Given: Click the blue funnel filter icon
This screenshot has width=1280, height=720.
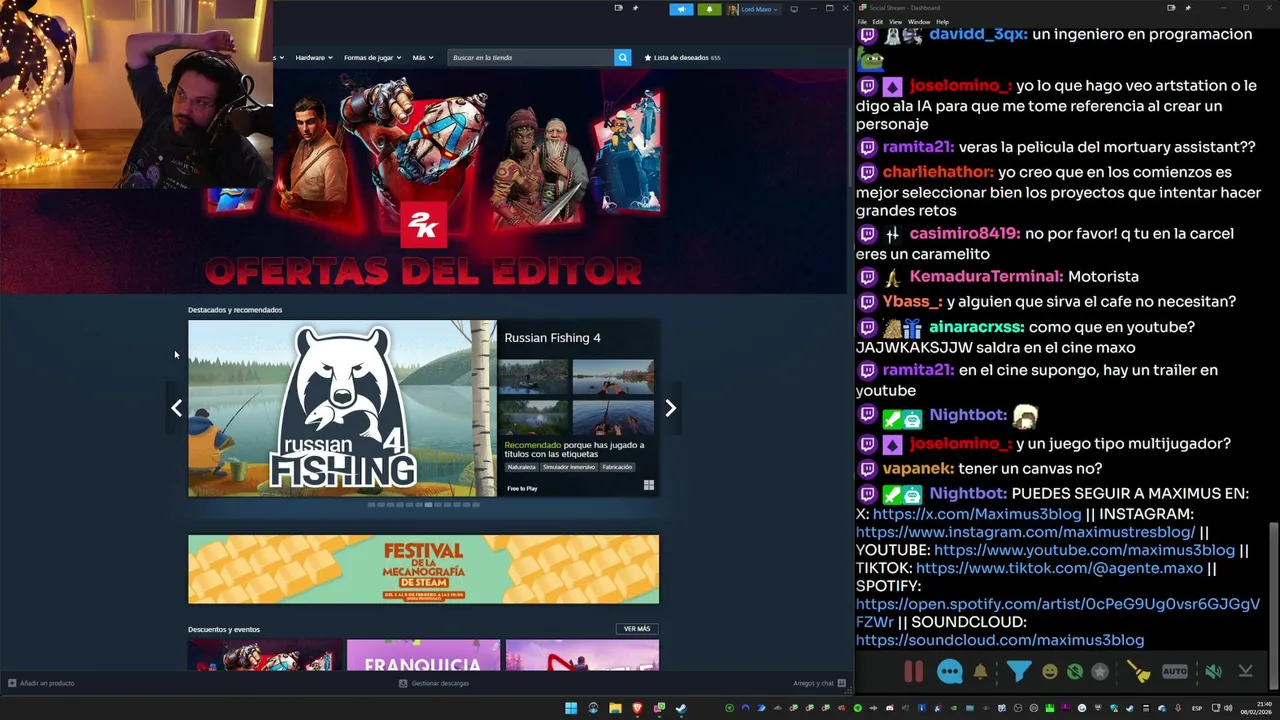Looking at the screenshot, I should coord(1018,671).
